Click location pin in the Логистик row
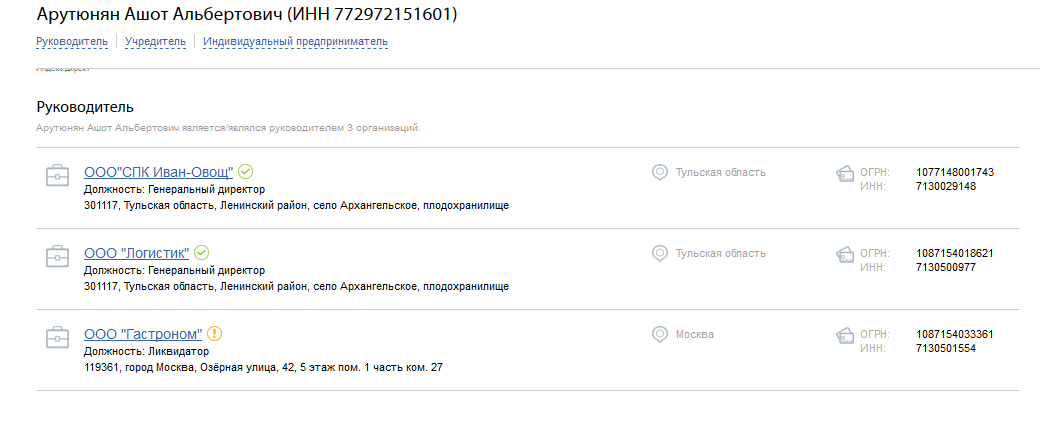 (659, 253)
